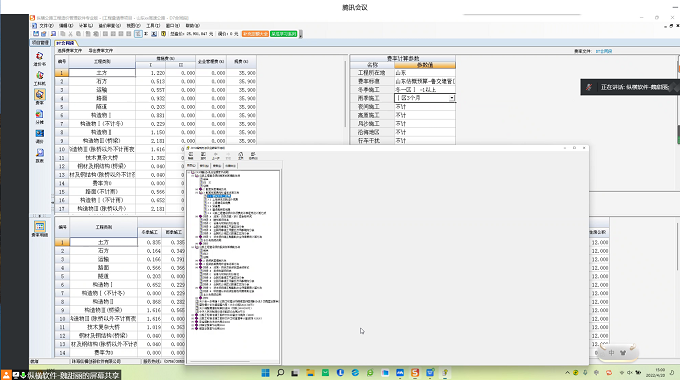Click main toolbar overflow arrow
The image size is (680, 380).
coord(301,34)
